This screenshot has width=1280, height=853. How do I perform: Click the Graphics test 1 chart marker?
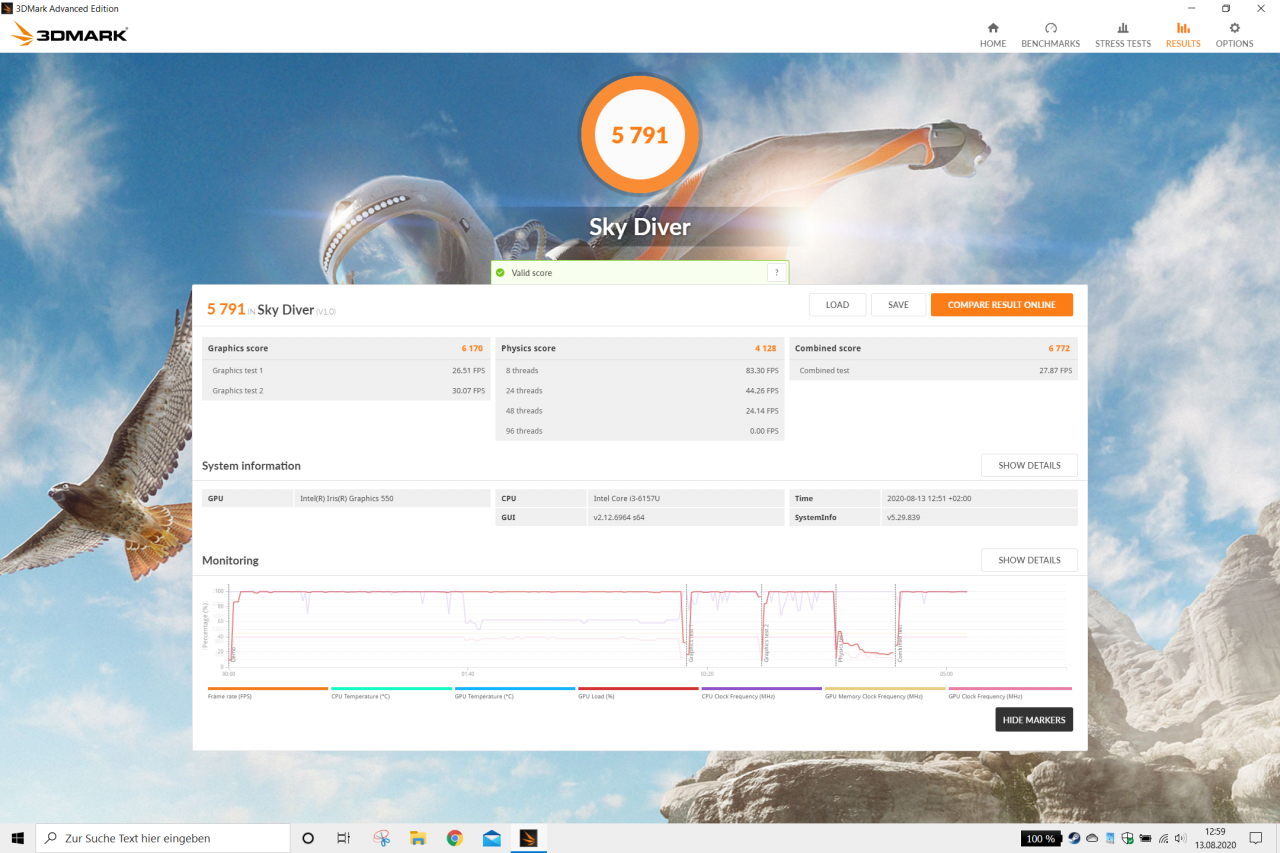click(691, 643)
